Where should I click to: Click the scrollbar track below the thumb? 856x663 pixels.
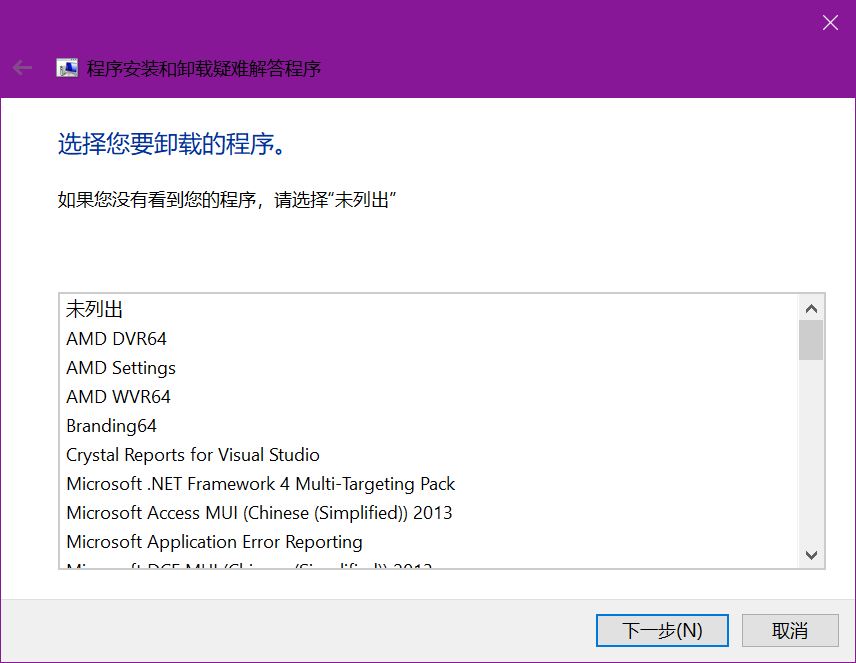point(811,450)
